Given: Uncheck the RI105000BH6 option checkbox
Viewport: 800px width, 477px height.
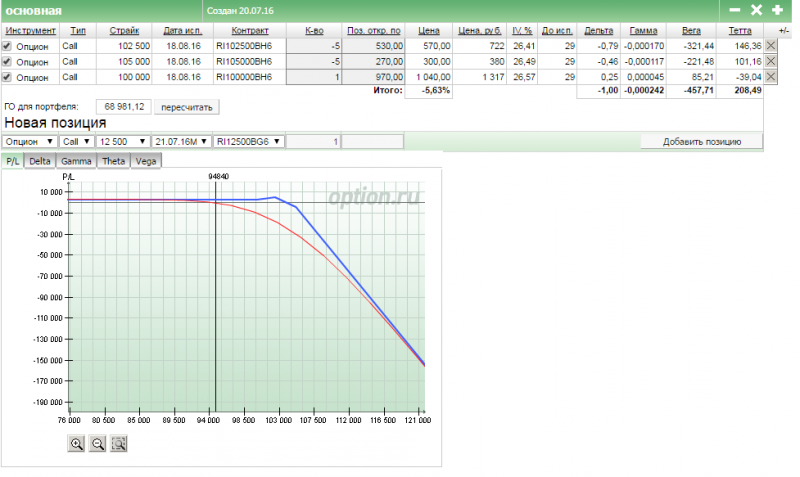Looking at the screenshot, I should coord(7,62).
